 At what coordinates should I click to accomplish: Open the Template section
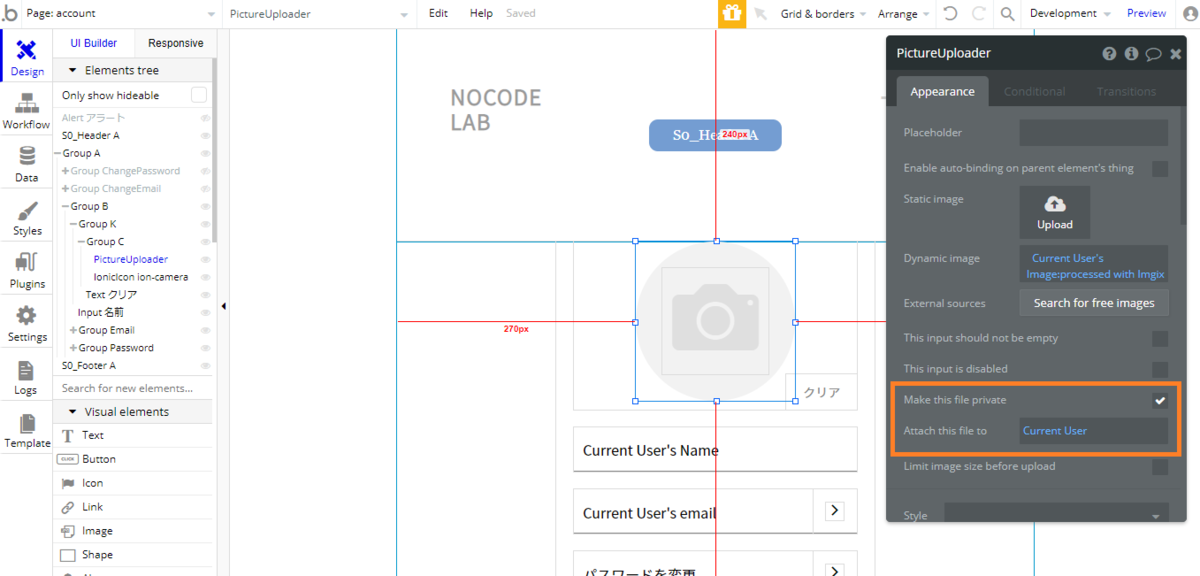click(27, 430)
